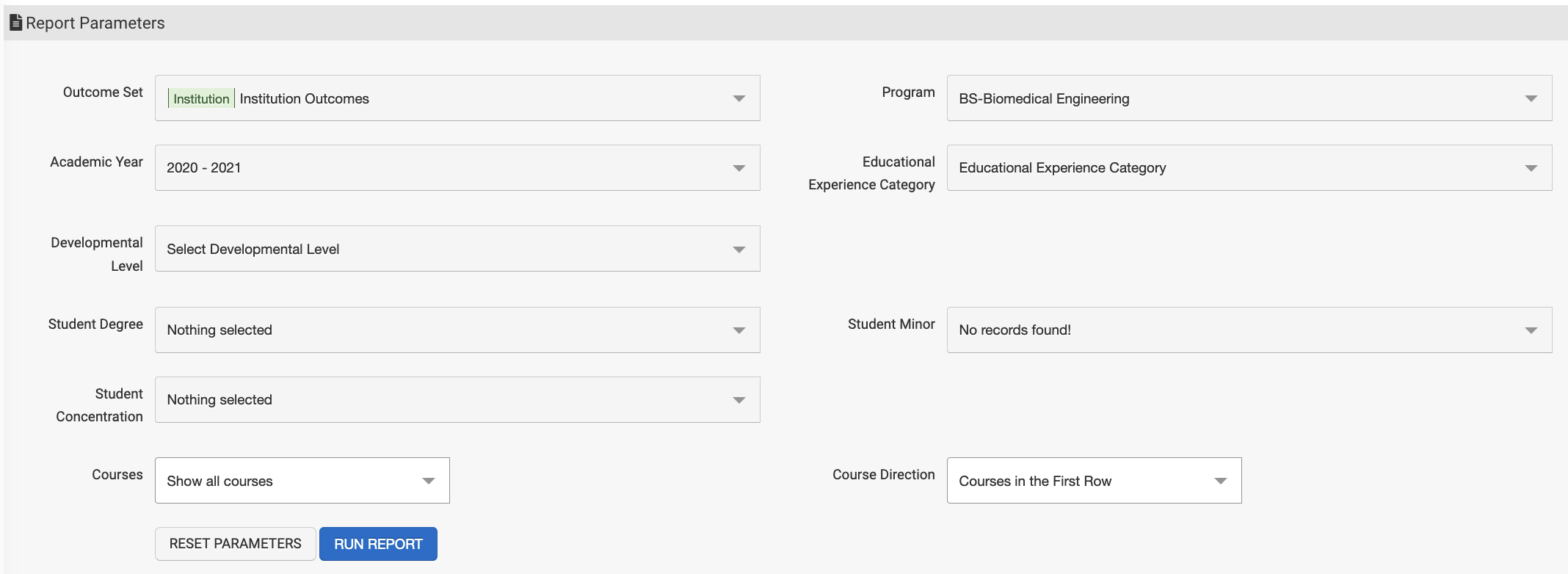The height and width of the screenshot is (574, 1568).
Task: Click the Outcome Set dropdown arrow
Action: [x=738, y=98]
